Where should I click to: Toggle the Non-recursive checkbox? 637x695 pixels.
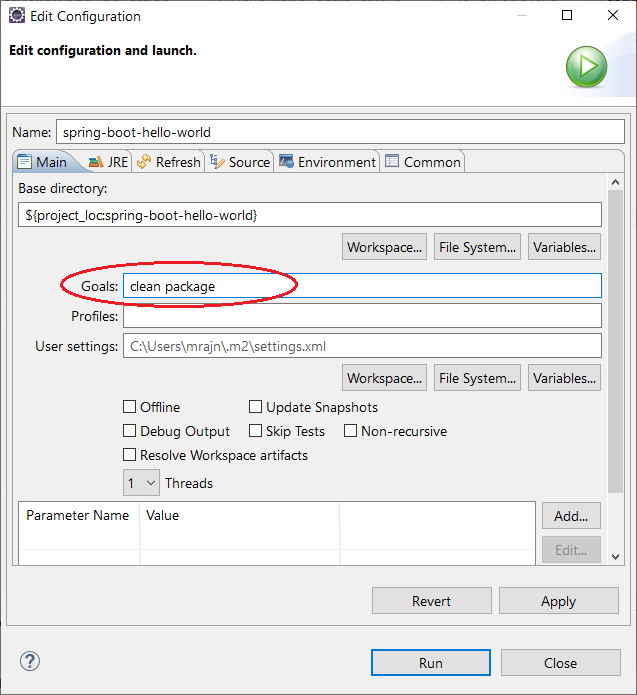[350, 431]
